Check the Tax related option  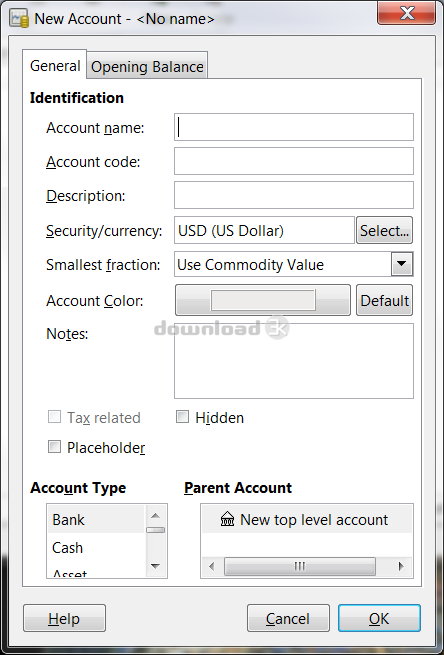(54, 417)
